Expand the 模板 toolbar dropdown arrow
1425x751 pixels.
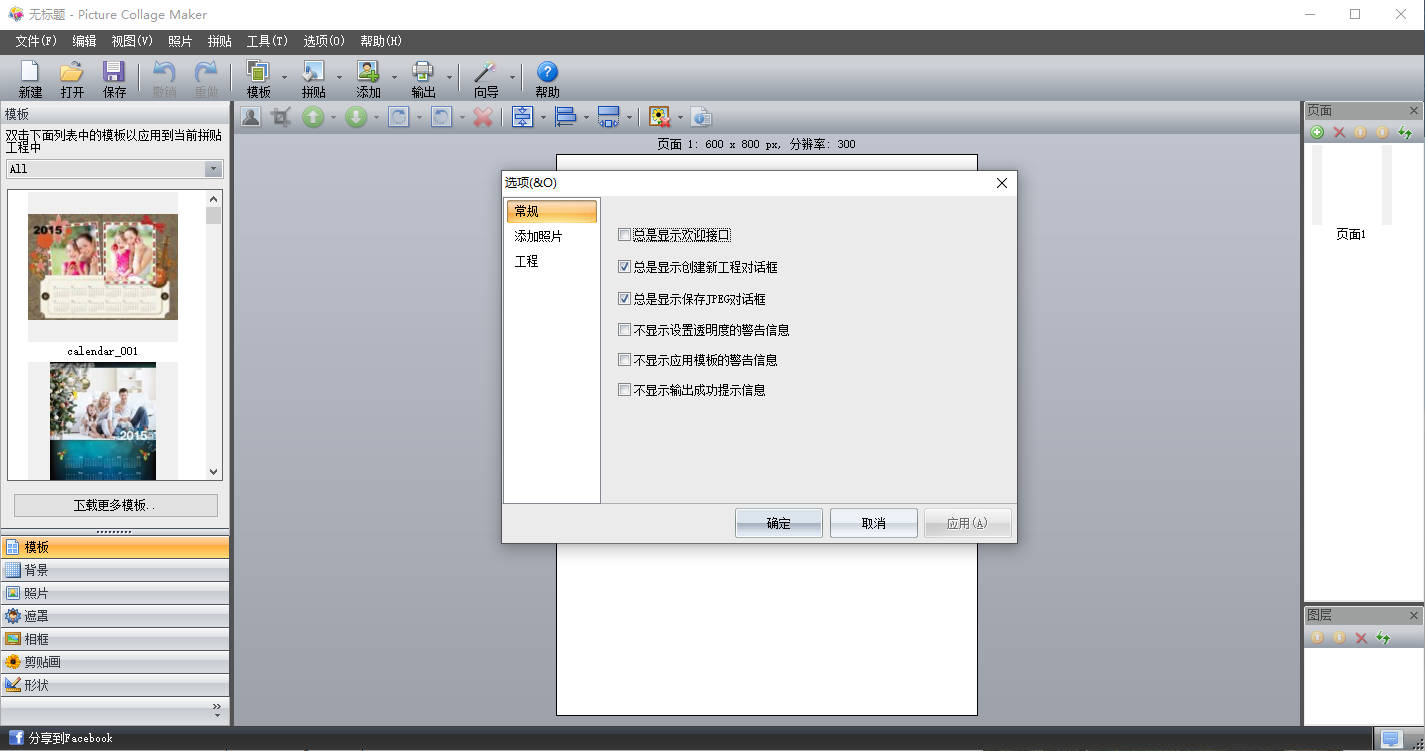click(x=285, y=77)
